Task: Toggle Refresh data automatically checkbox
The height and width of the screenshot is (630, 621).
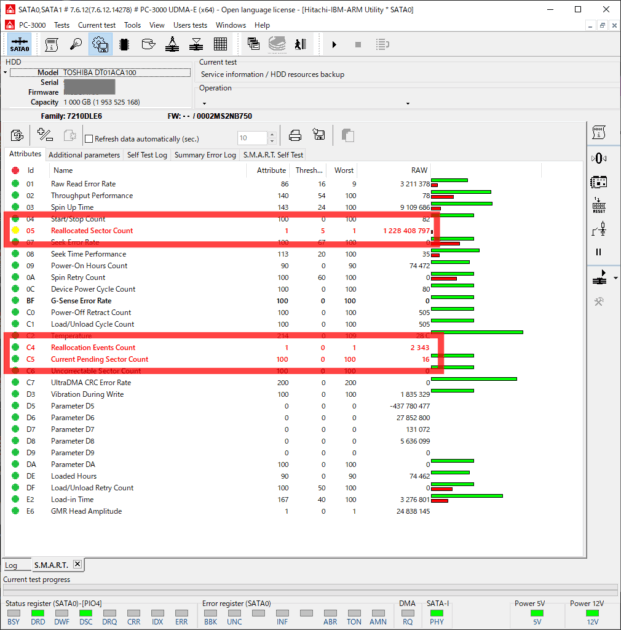Action: (x=89, y=139)
